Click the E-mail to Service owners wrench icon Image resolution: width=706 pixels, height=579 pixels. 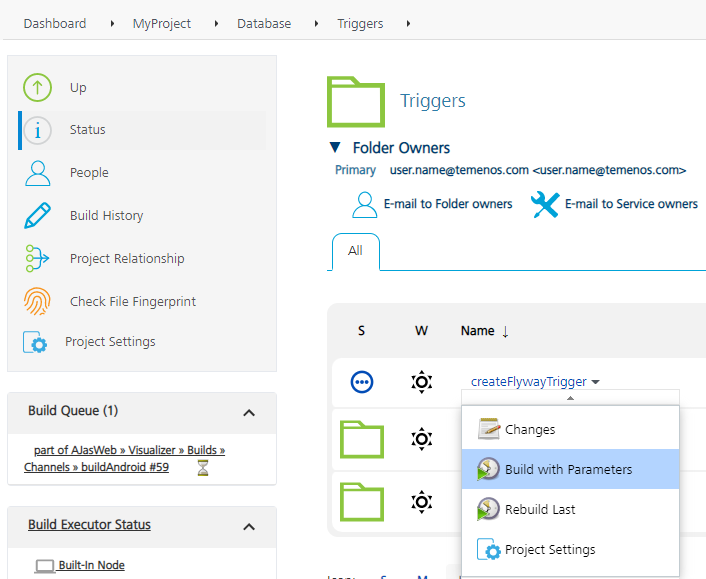pyautogui.click(x=545, y=204)
